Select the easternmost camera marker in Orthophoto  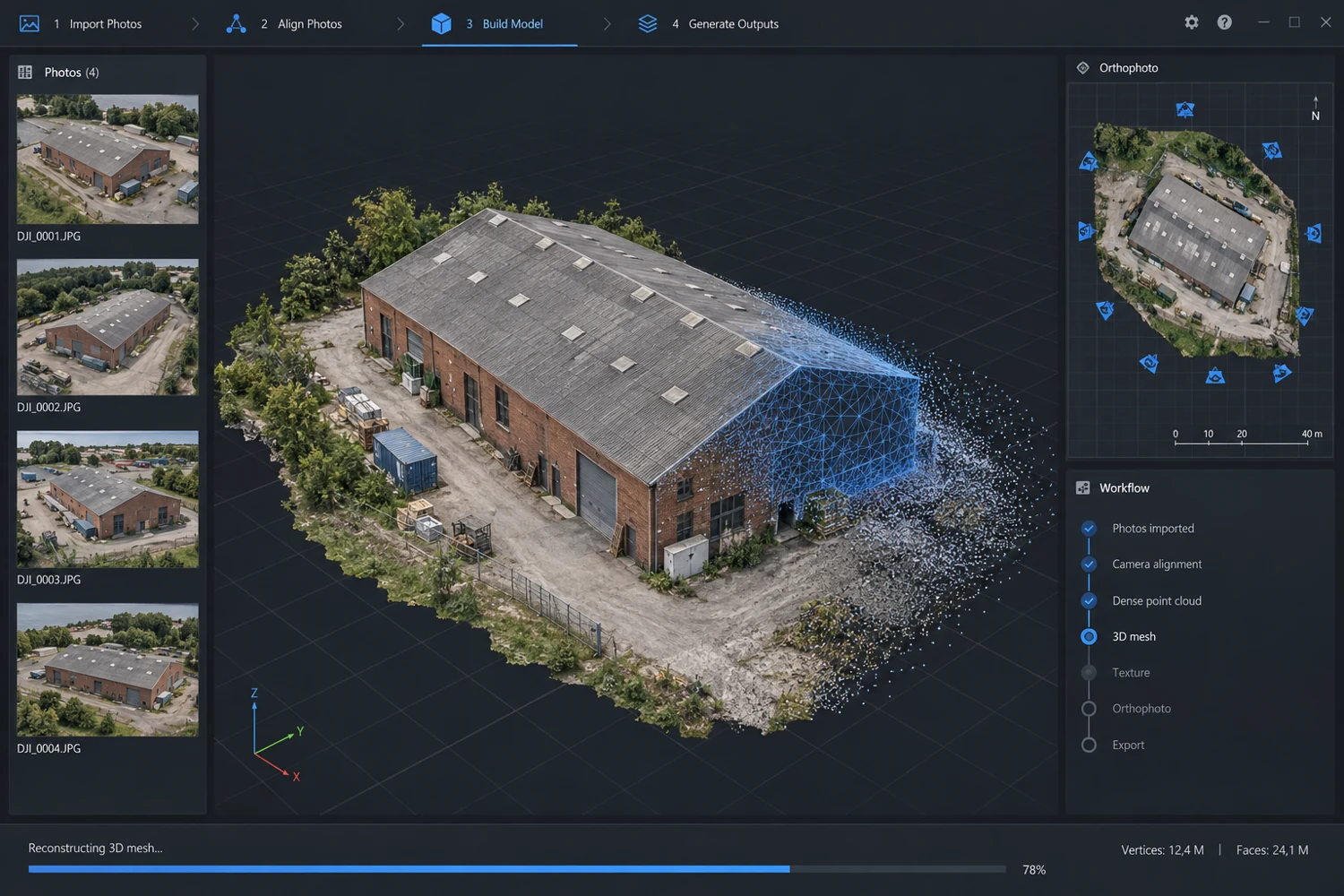tap(1314, 233)
